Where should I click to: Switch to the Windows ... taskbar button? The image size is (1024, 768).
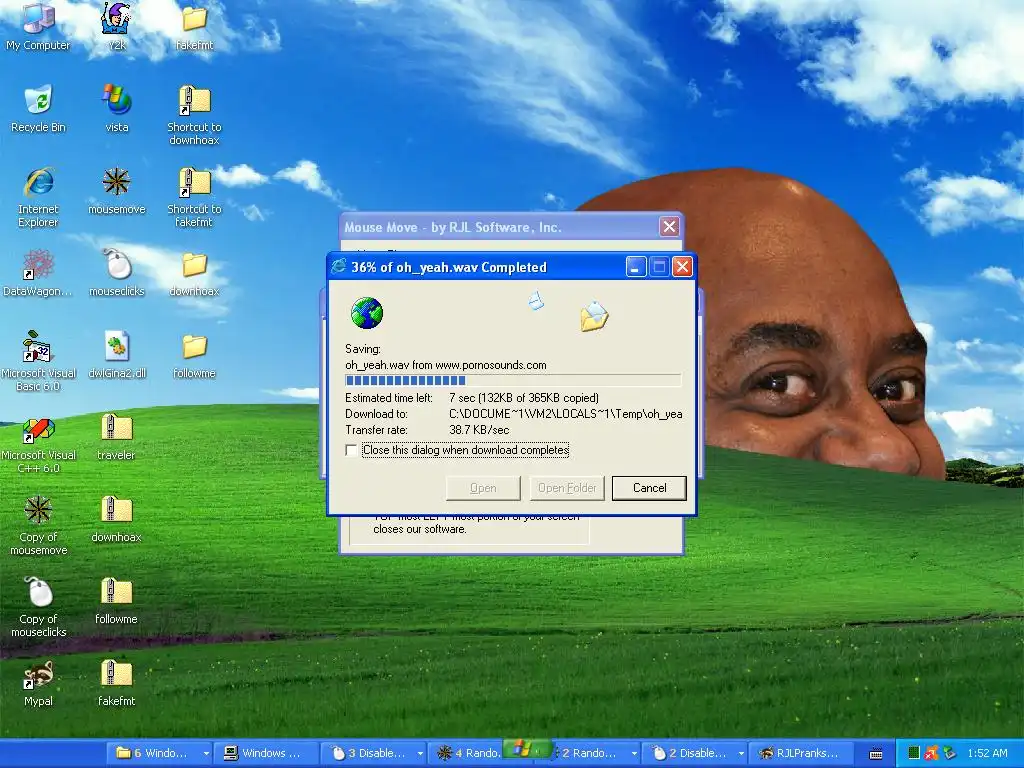(266, 753)
